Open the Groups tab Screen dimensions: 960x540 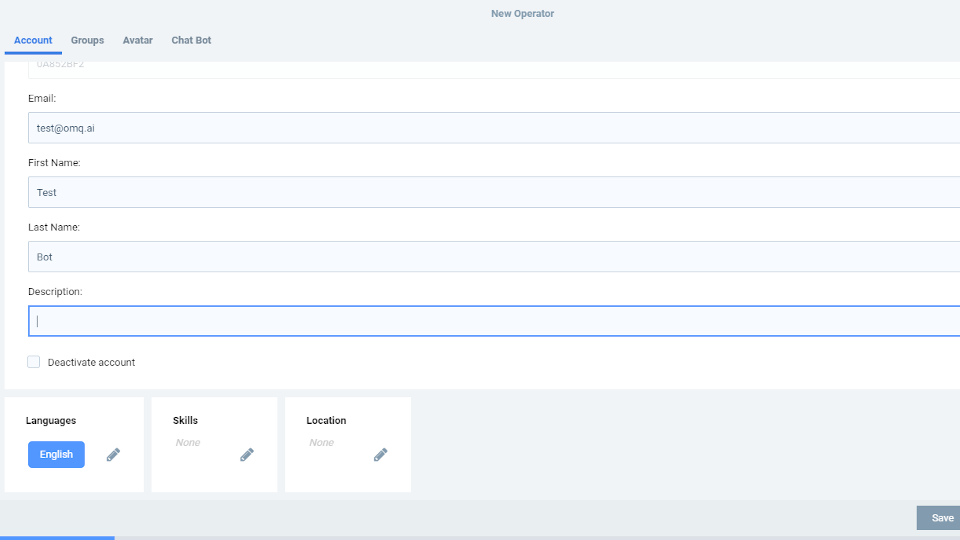coord(87,40)
